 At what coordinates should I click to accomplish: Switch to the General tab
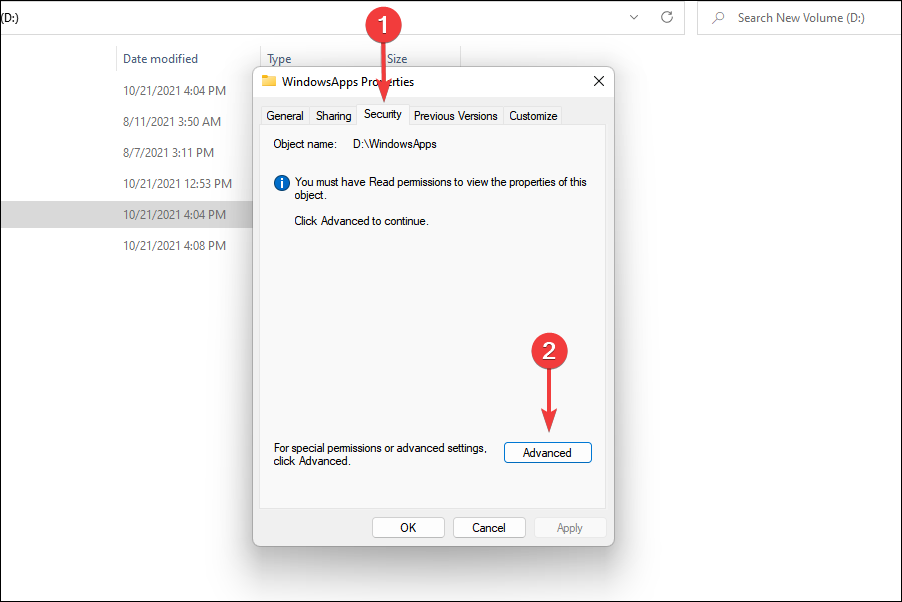tap(285, 116)
